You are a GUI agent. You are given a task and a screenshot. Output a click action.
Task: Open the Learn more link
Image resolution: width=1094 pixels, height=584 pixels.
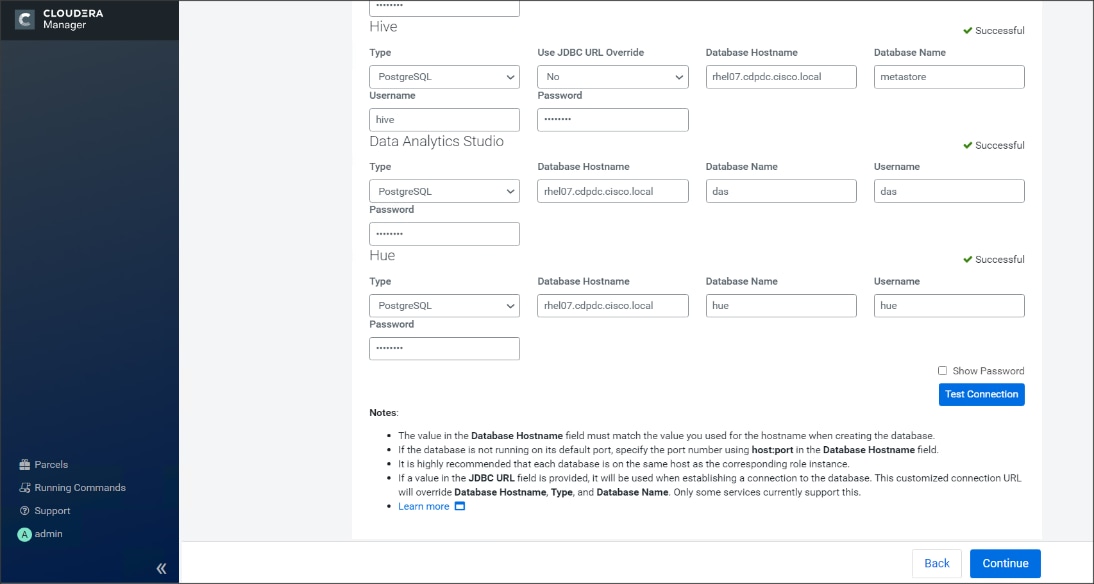pyautogui.click(x=424, y=507)
